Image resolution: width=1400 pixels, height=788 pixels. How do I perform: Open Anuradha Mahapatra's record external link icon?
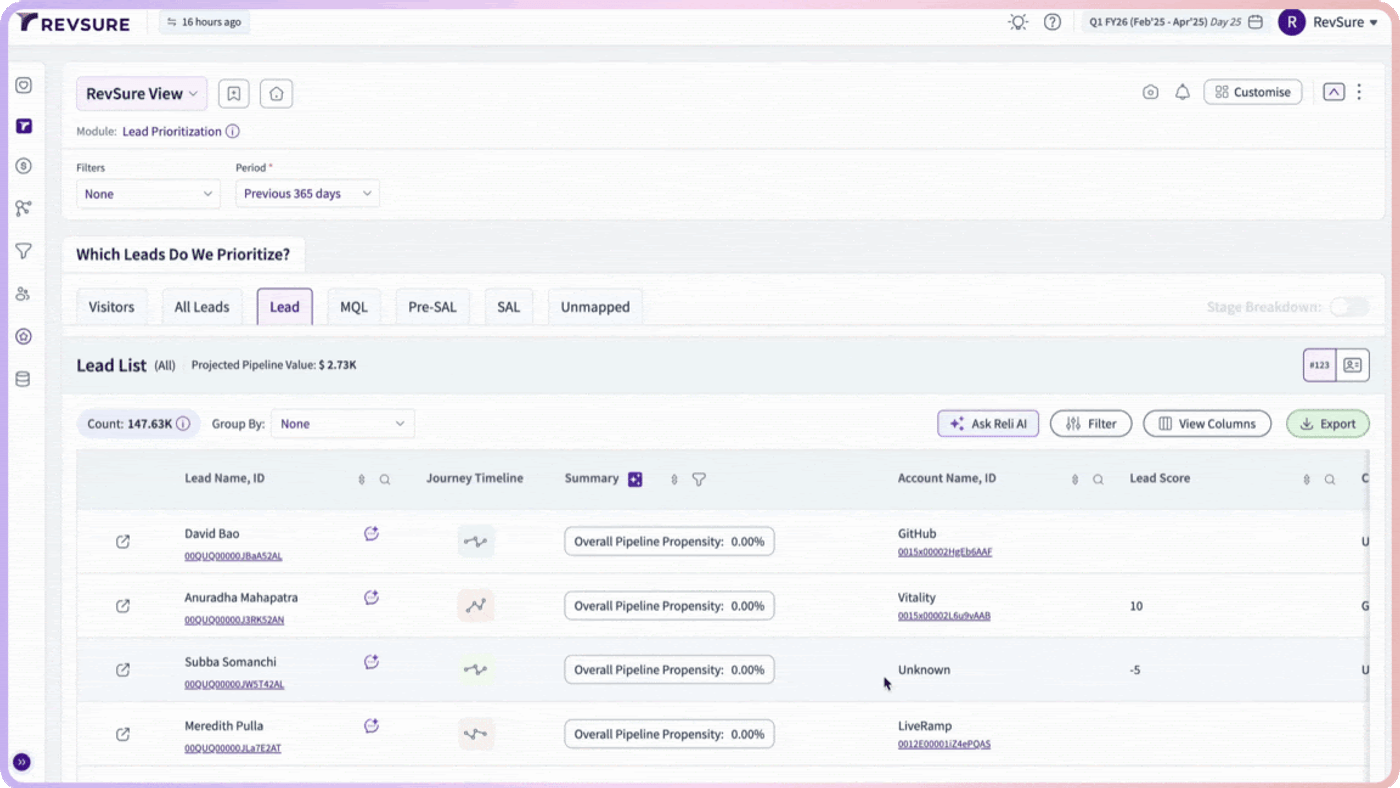coord(123,606)
